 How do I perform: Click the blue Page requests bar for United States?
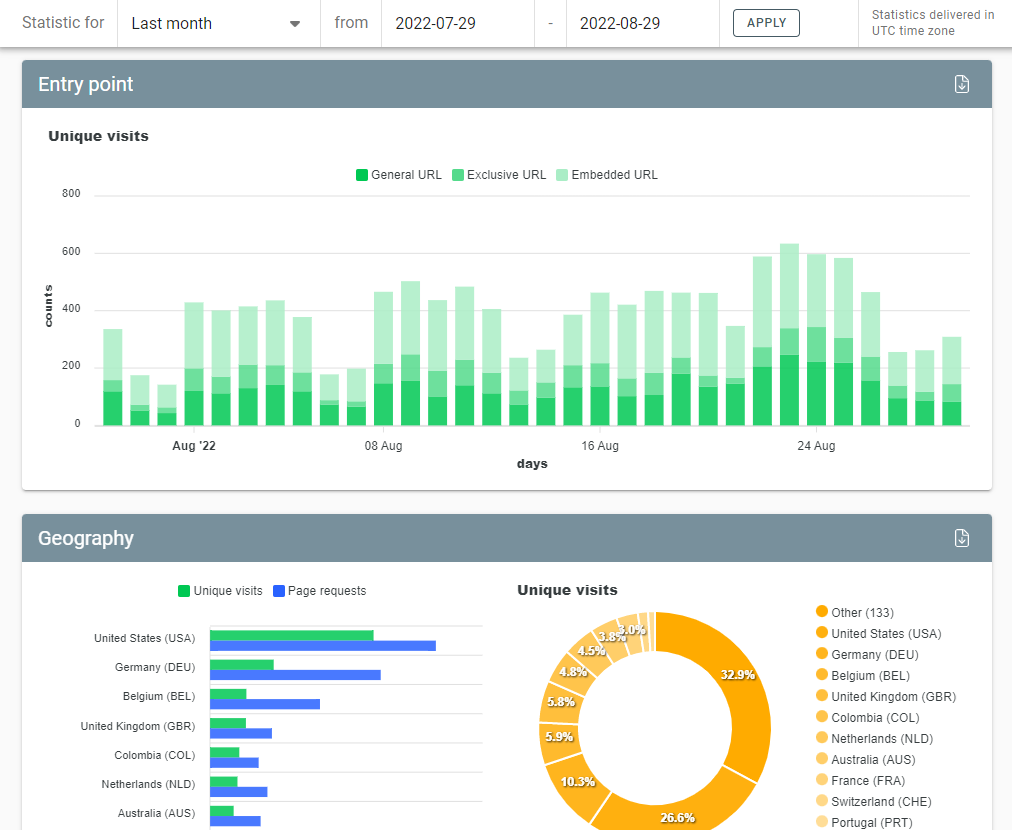[x=323, y=645]
